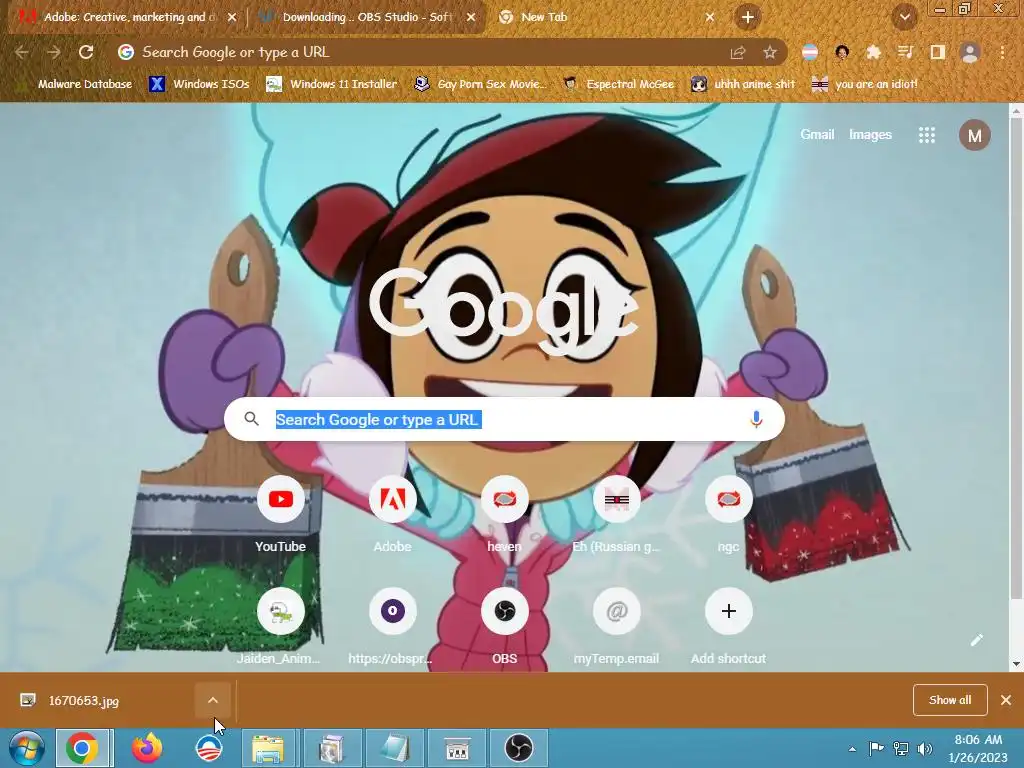Open the myTemp.email shortcut tile
1024x768 pixels.
click(616, 627)
